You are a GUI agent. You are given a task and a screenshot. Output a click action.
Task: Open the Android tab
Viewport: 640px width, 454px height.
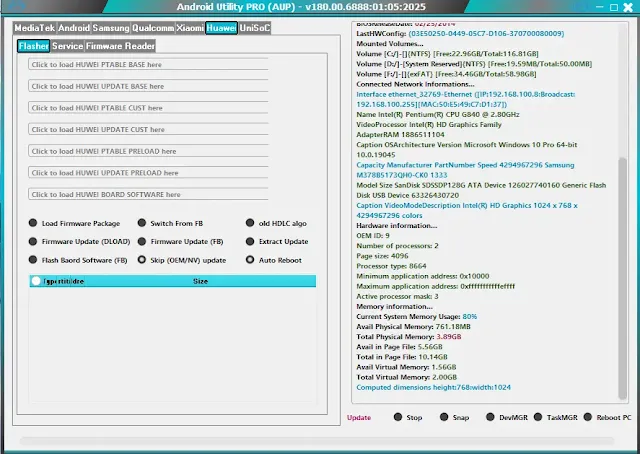click(74, 28)
